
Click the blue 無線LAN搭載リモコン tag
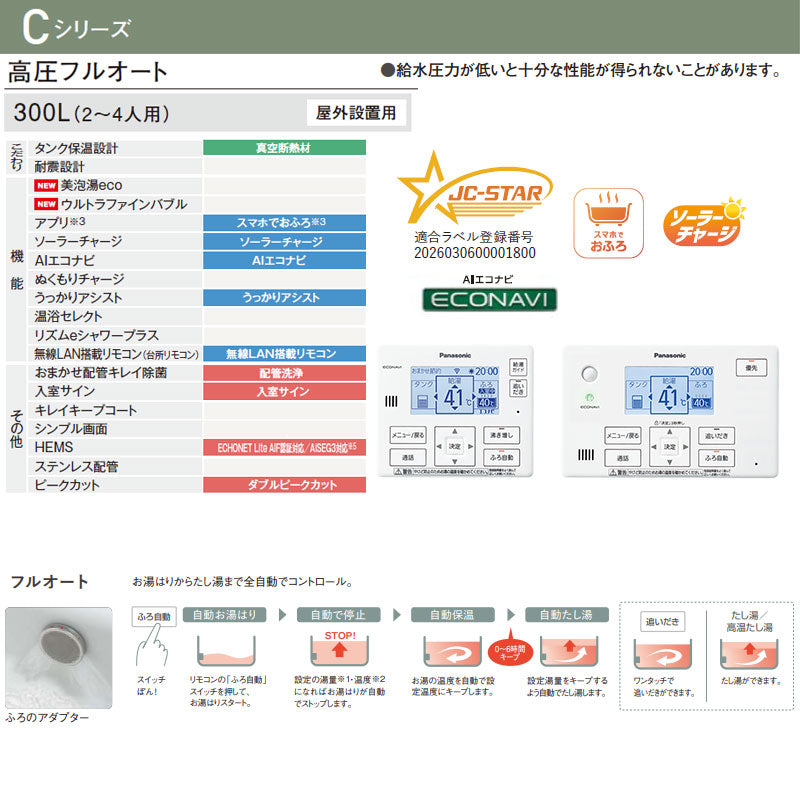click(x=284, y=354)
